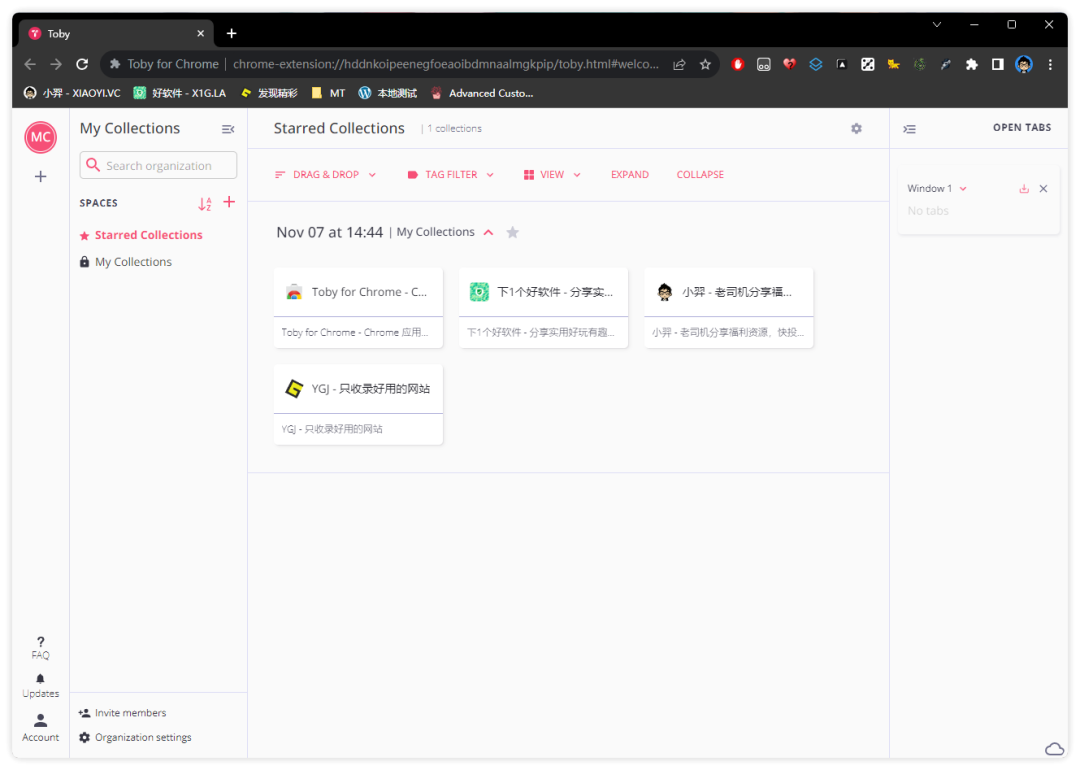Collapse collection using the red chevron
1080x770 pixels.
(489, 232)
